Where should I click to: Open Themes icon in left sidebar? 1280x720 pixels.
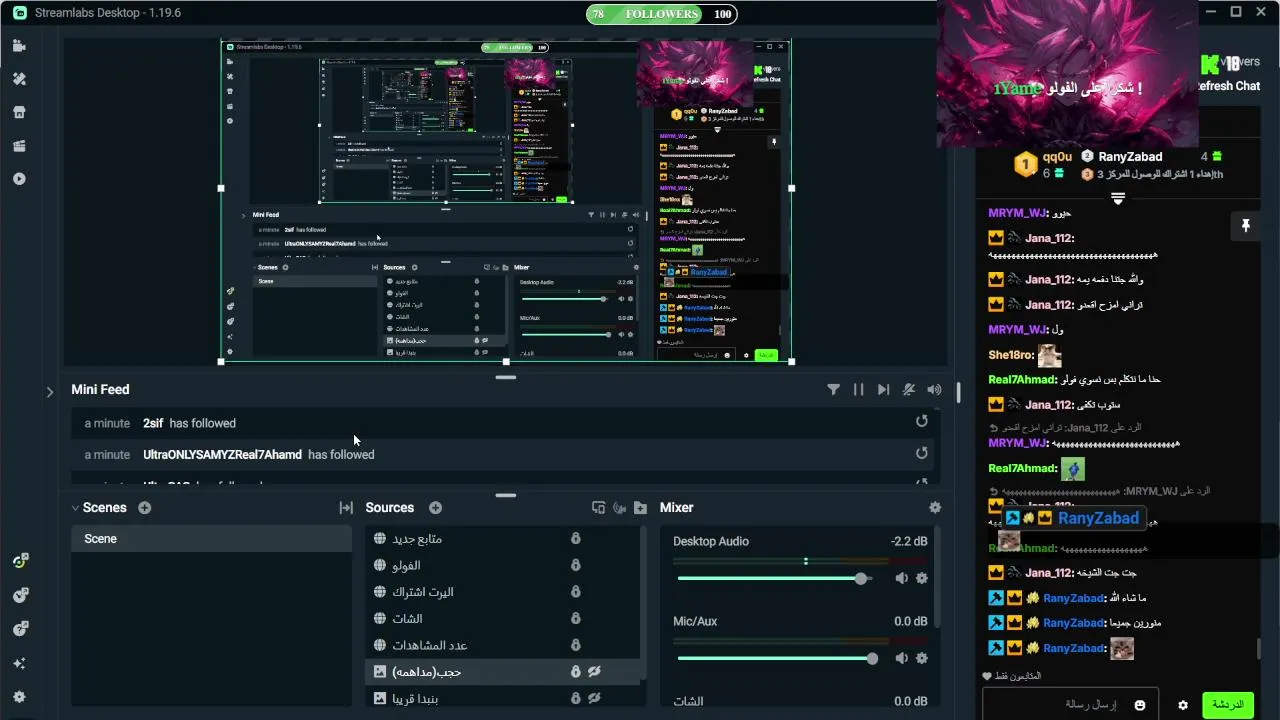pos(19,79)
